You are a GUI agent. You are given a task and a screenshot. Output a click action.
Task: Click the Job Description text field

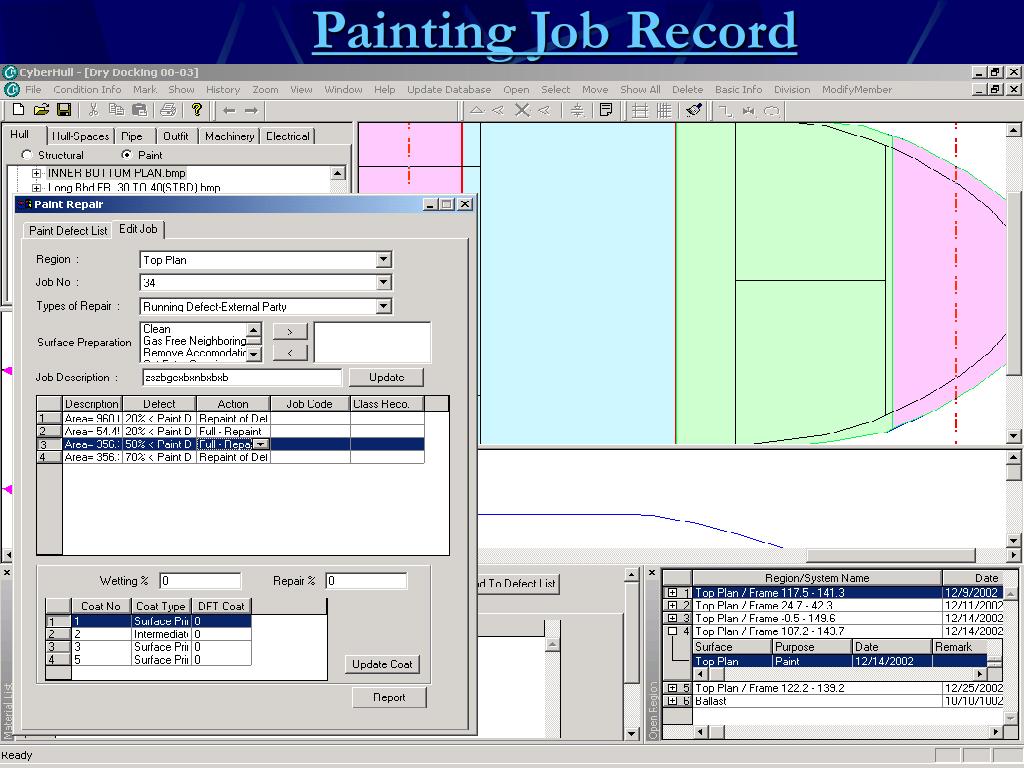click(x=242, y=377)
